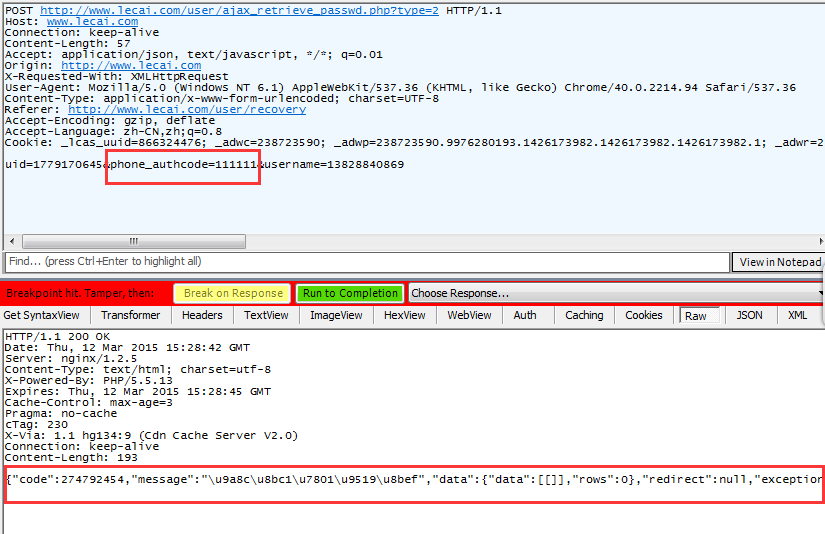This screenshot has height=534, width=825.
Task: Click the HTTP/1.1 200 OK status line
Action: 58,337
